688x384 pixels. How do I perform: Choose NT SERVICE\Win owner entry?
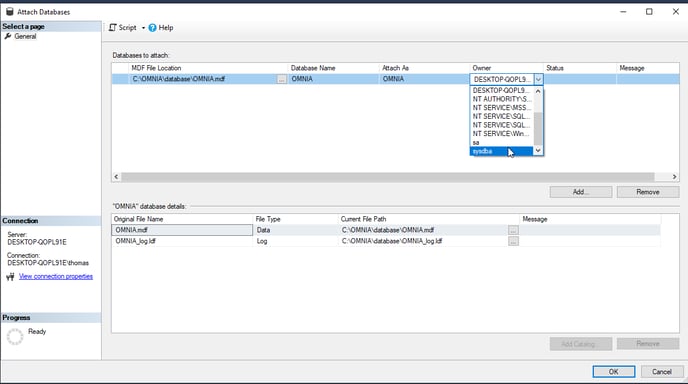pyautogui.click(x=502, y=134)
